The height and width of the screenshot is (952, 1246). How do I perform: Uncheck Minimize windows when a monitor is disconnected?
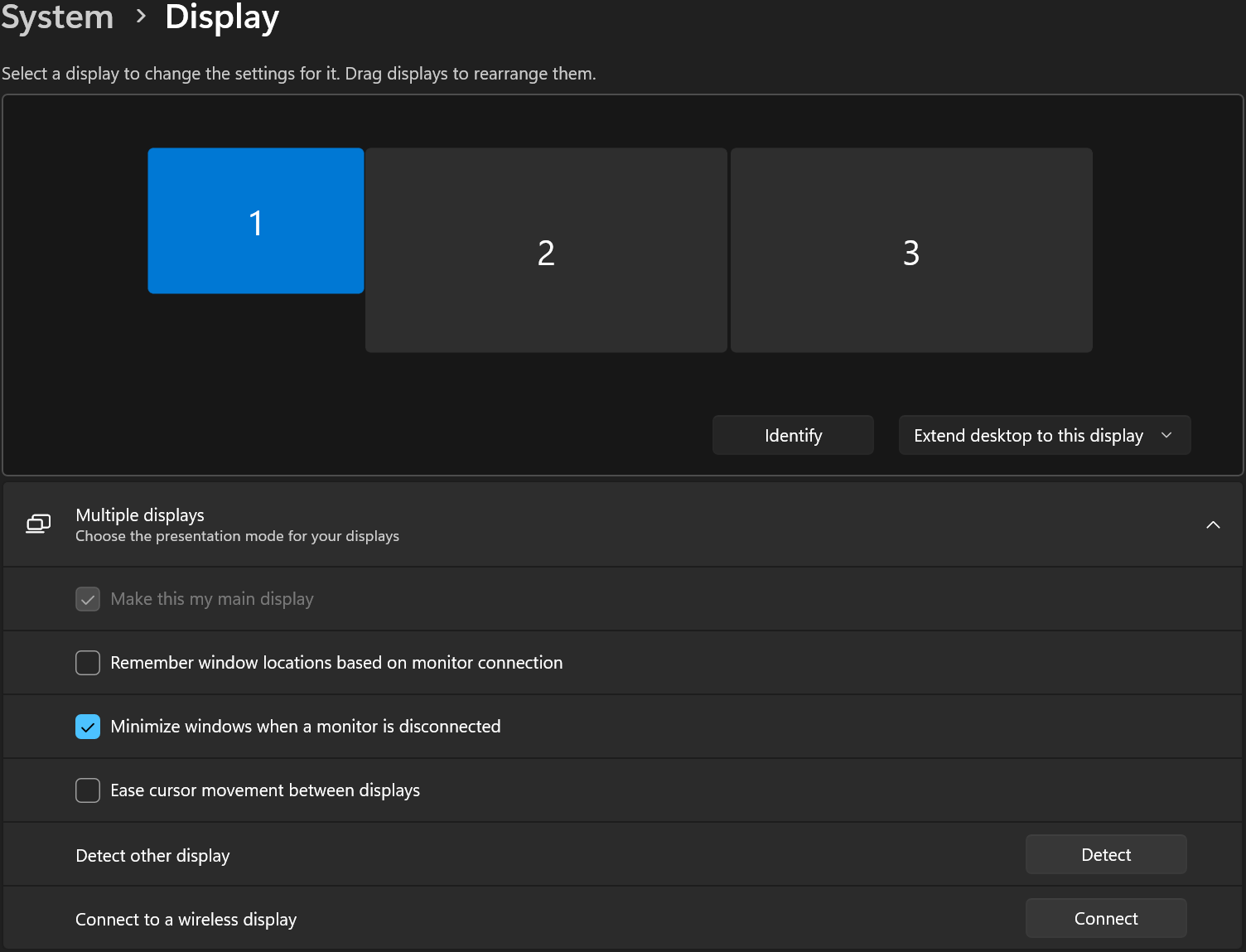[88, 727]
